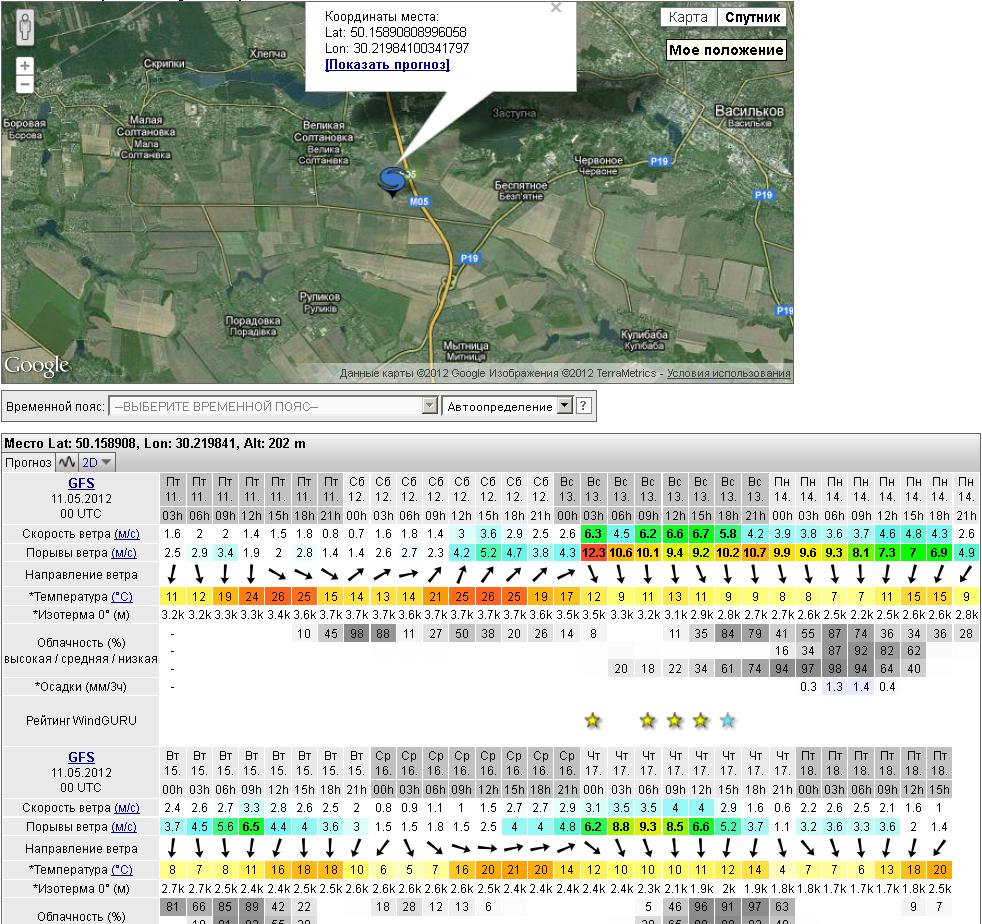
Task: Click the wind speed м/с unit link
Action: click(x=127, y=534)
